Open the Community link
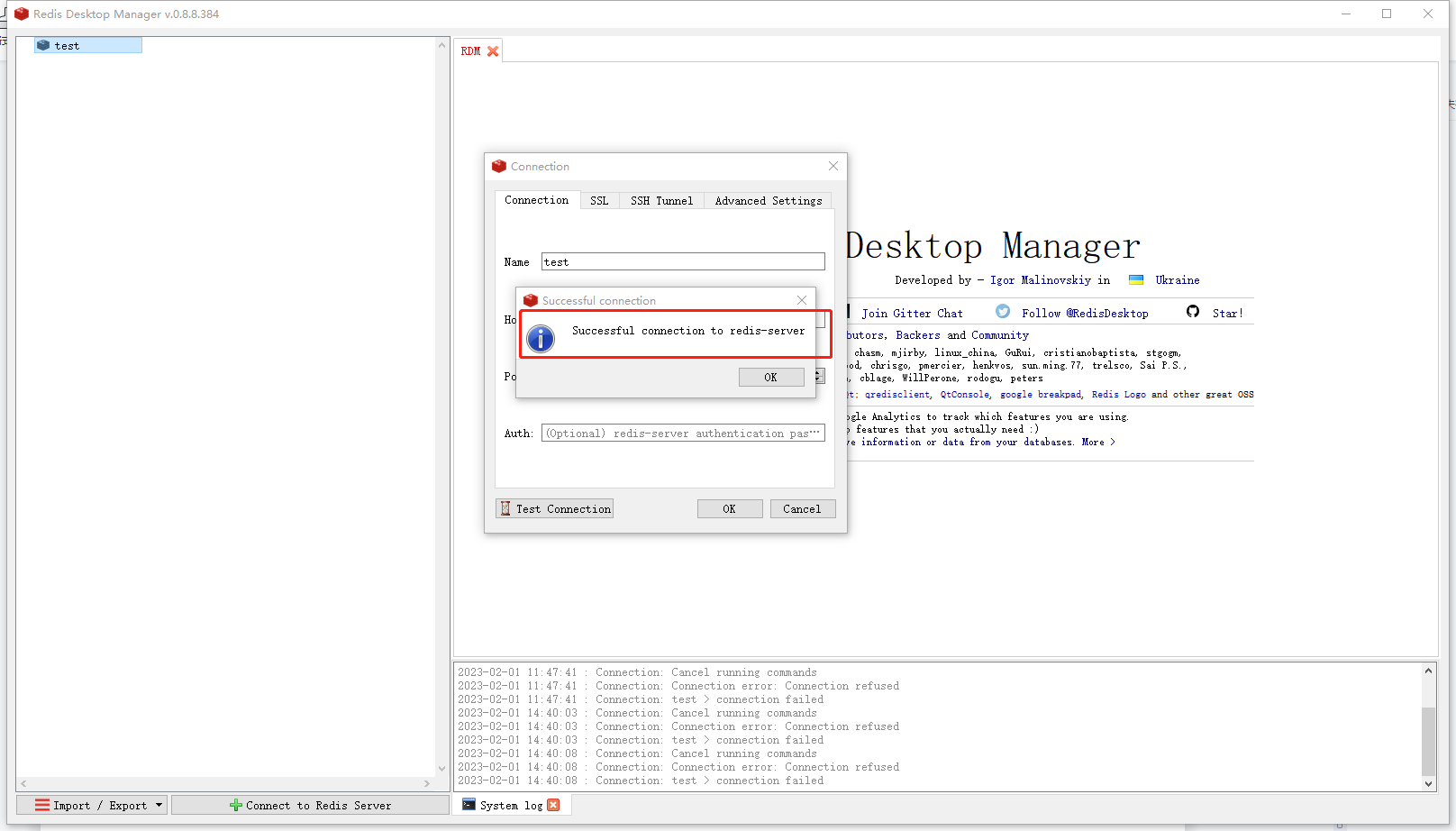 (x=1000, y=335)
